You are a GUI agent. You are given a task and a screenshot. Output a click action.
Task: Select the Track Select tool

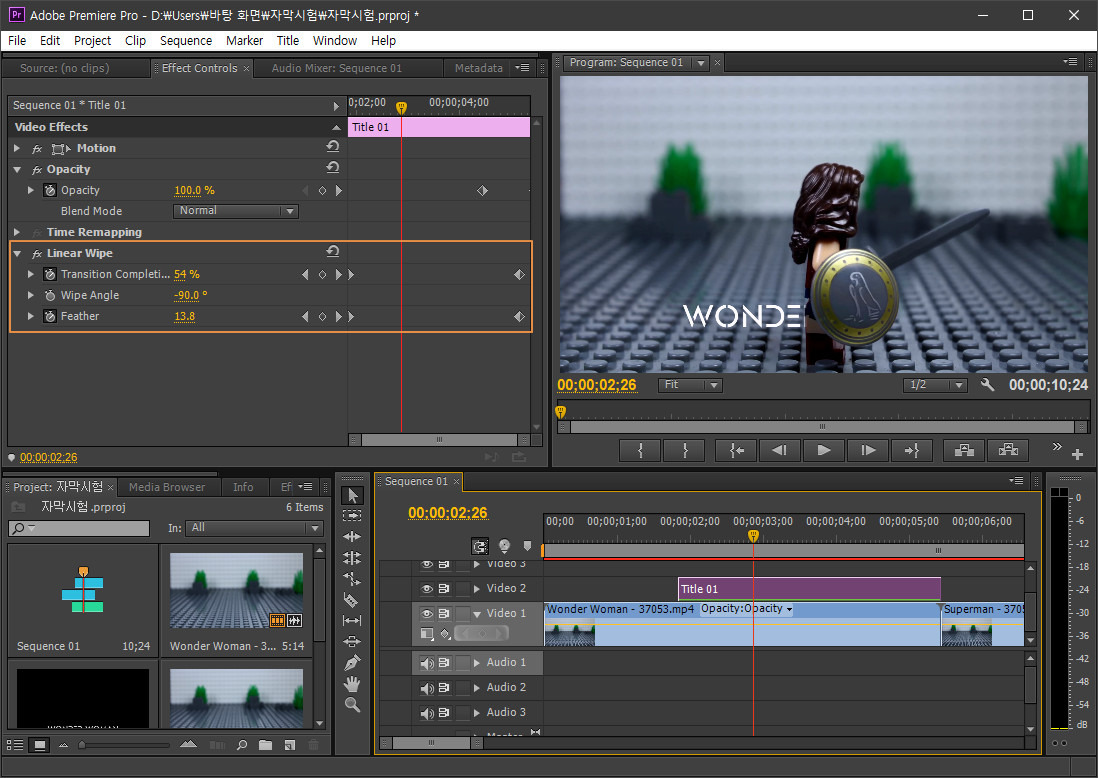(352, 515)
